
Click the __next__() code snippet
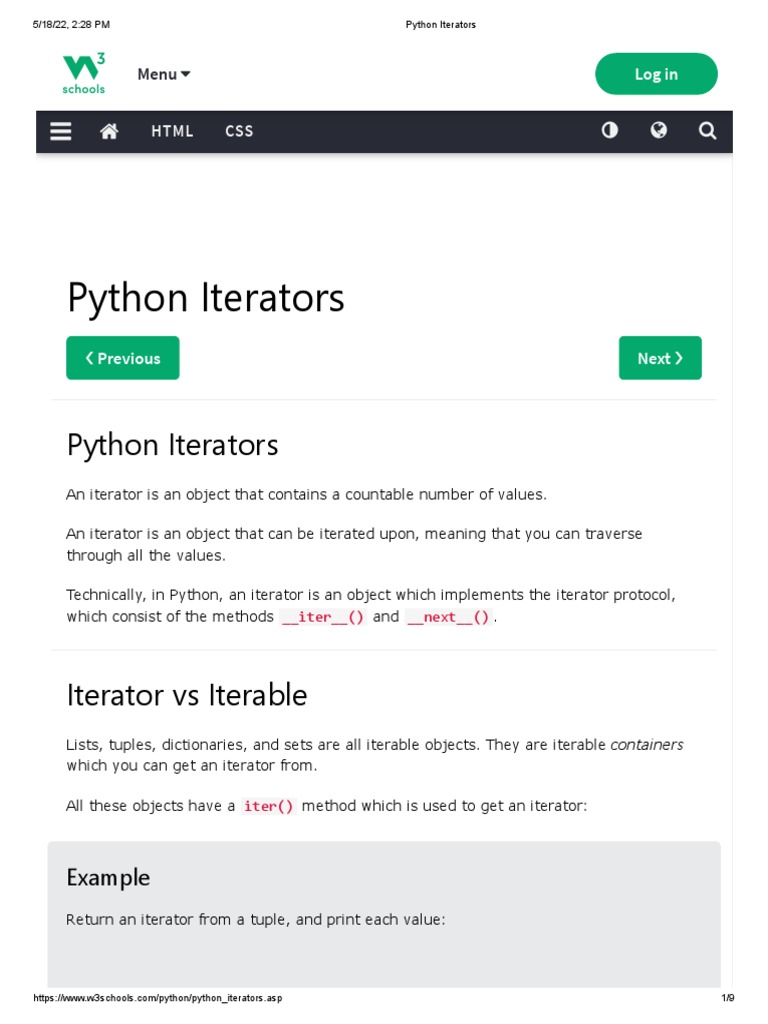click(x=448, y=617)
